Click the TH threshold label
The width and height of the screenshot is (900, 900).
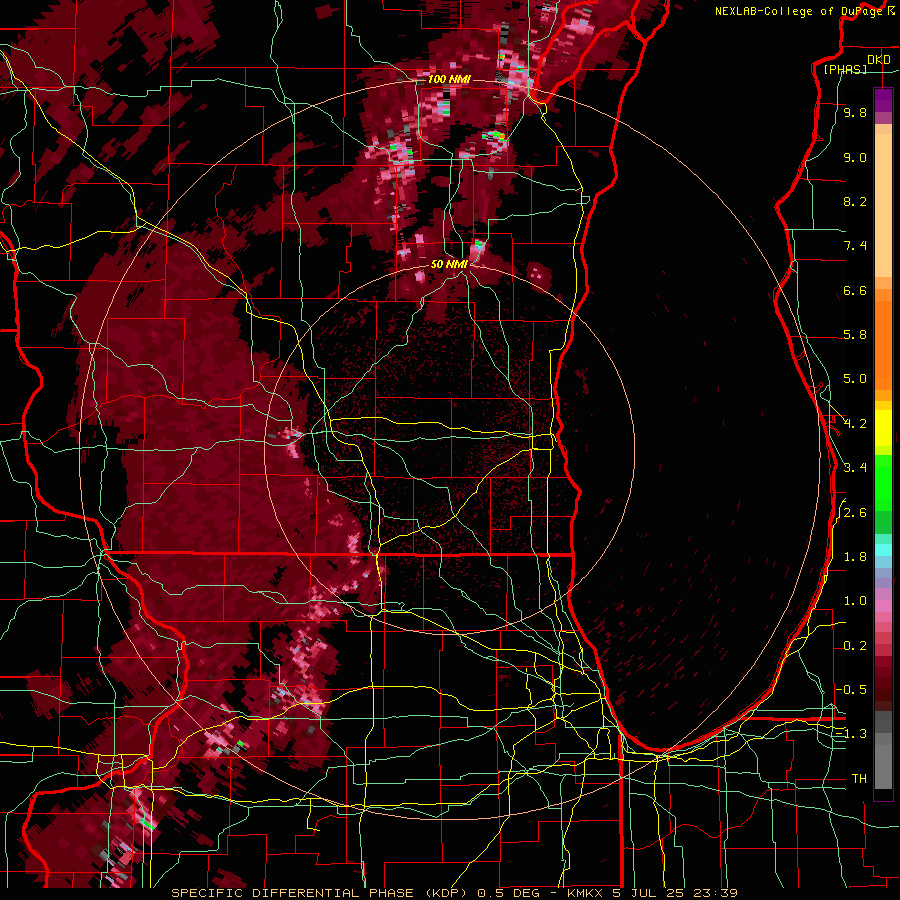point(859,779)
